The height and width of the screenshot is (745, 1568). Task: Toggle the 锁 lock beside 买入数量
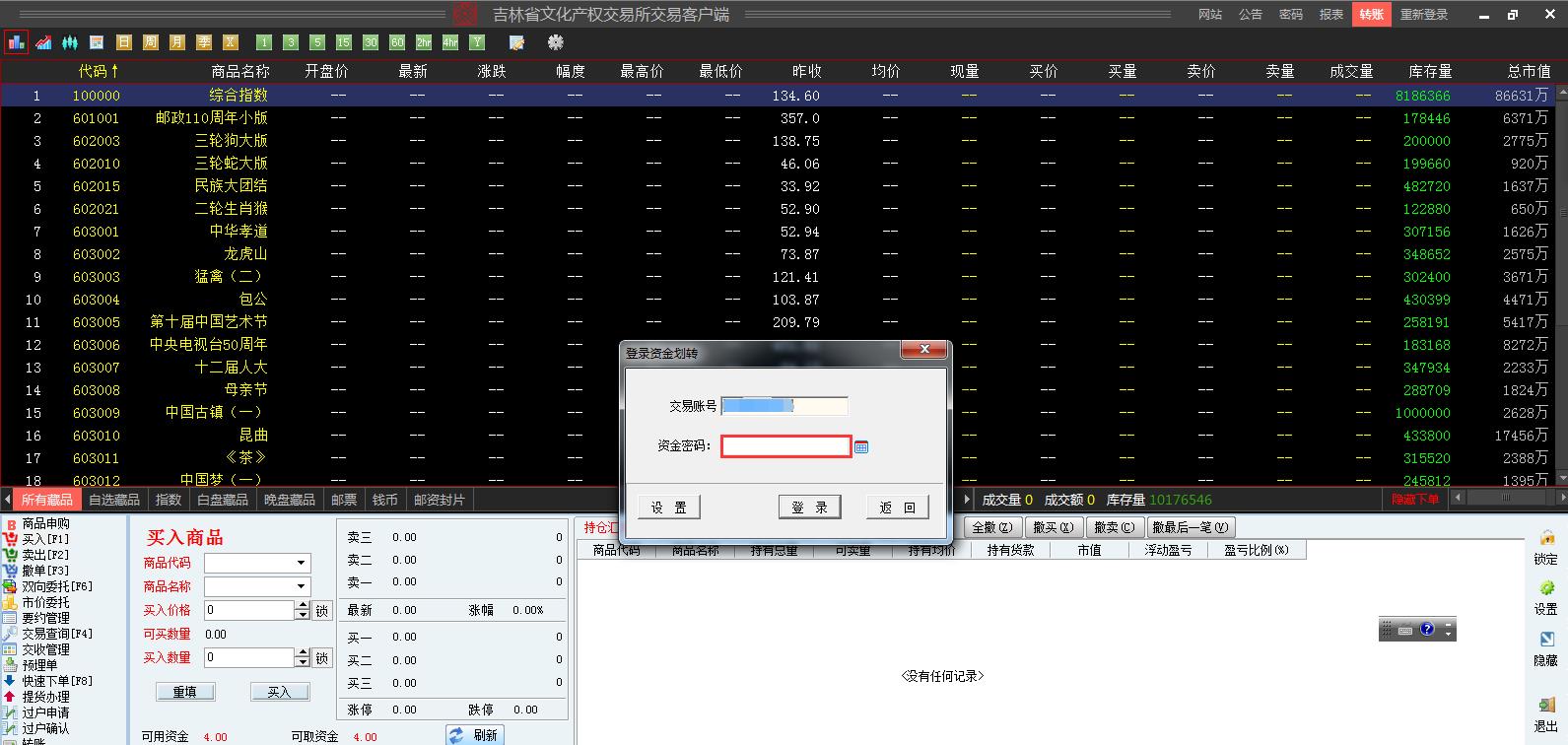pos(321,658)
